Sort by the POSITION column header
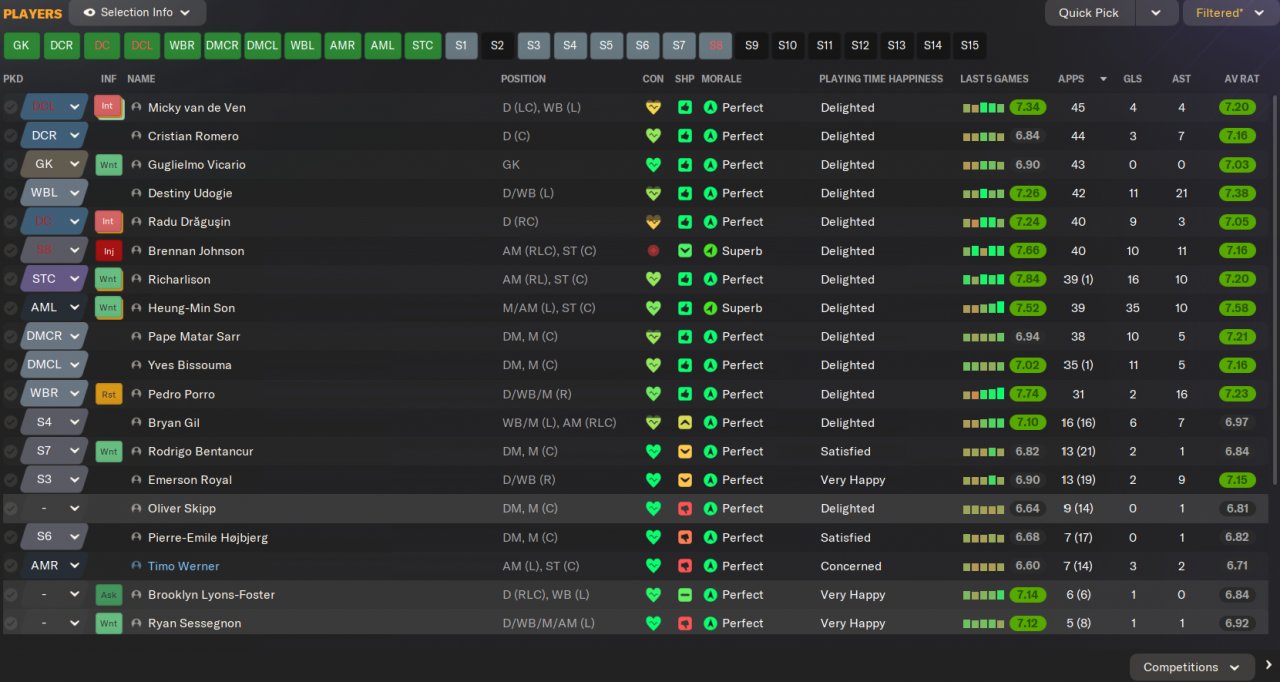The width and height of the screenshot is (1280, 682). click(x=523, y=78)
